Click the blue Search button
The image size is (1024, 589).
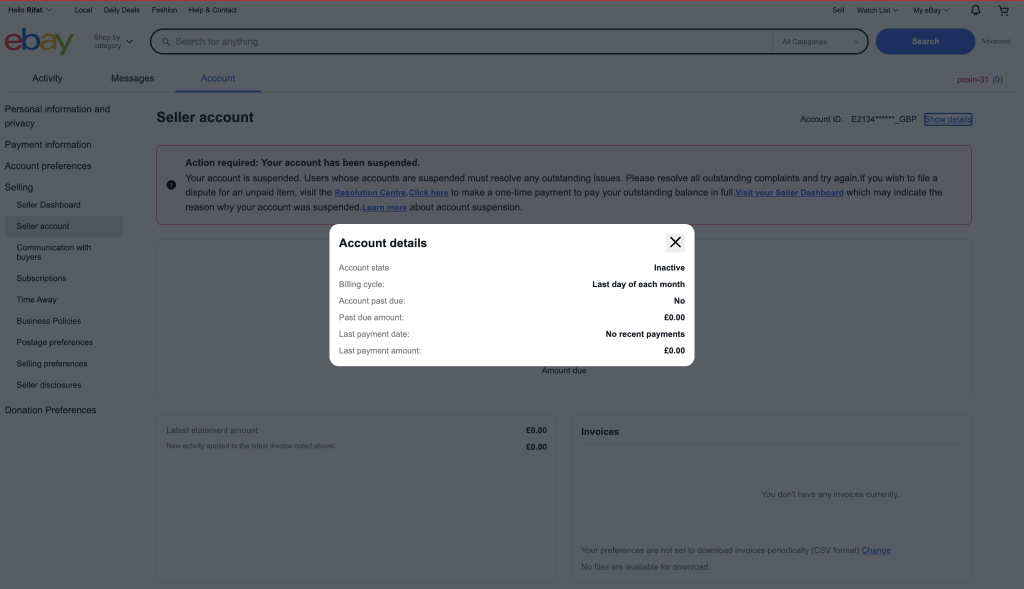tap(925, 41)
